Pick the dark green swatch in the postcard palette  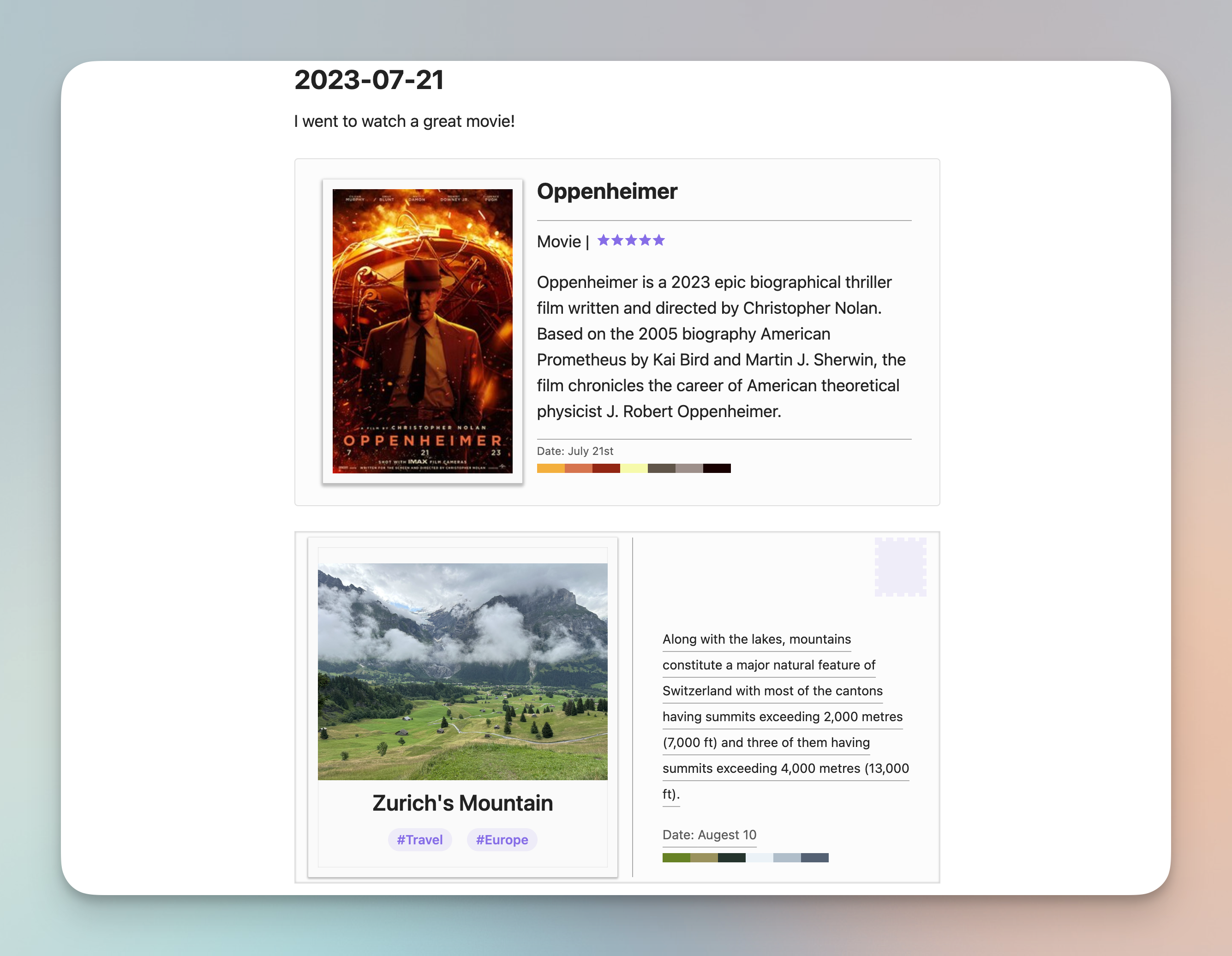pos(731,858)
